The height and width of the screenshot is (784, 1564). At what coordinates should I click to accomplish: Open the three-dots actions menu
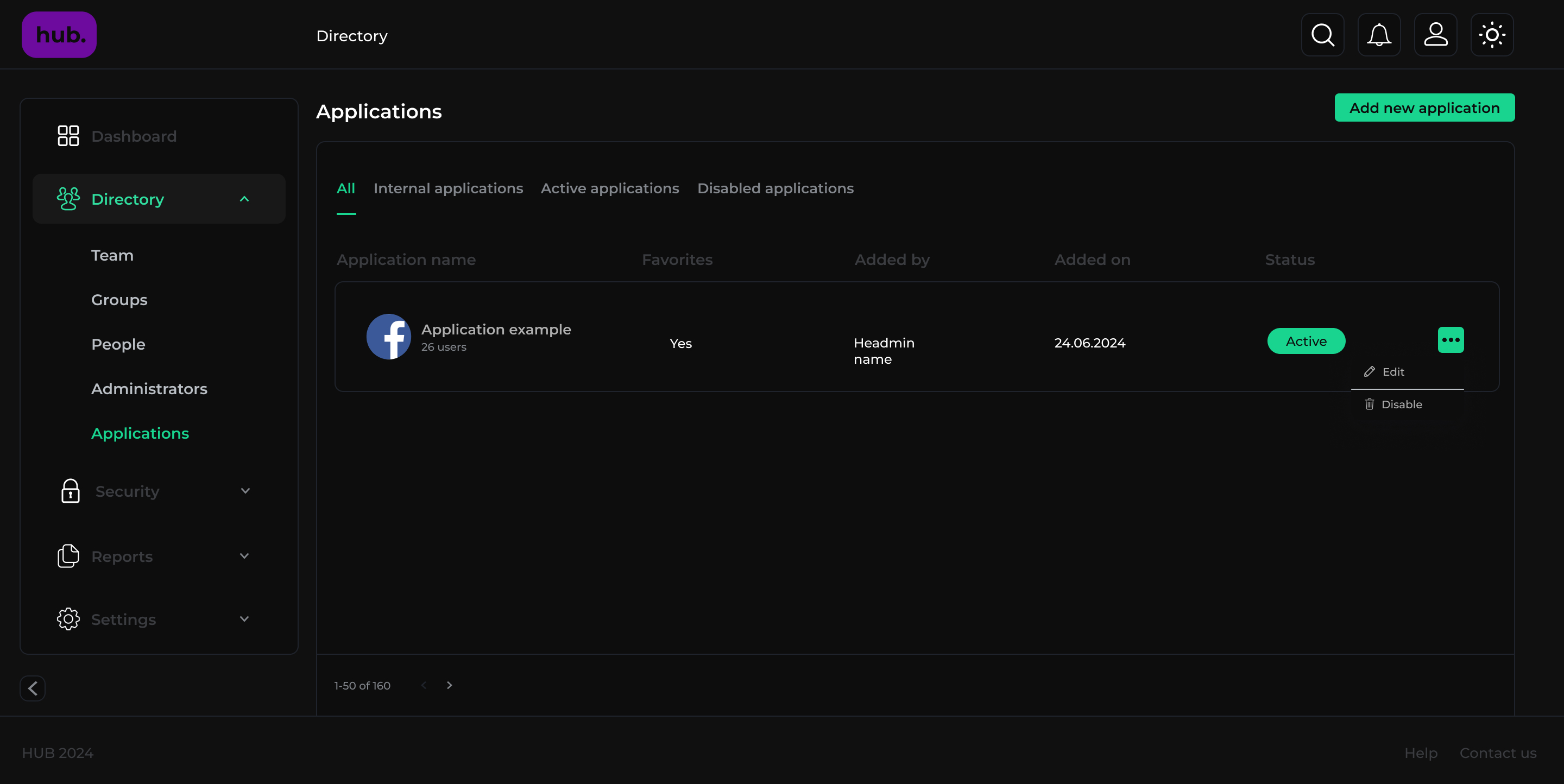click(x=1451, y=340)
